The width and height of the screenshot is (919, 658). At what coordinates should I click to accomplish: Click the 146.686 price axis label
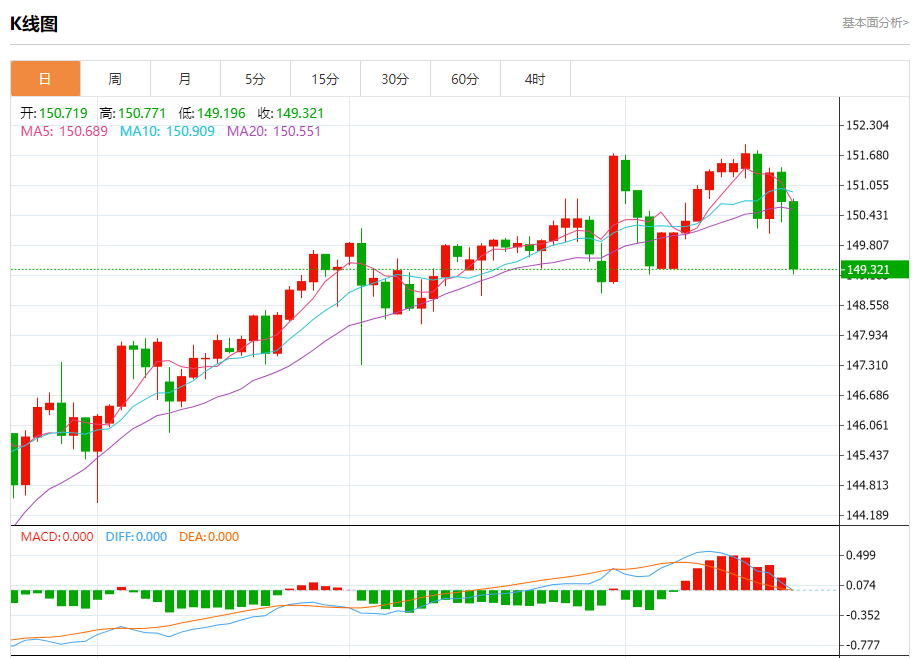pos(867,395)
